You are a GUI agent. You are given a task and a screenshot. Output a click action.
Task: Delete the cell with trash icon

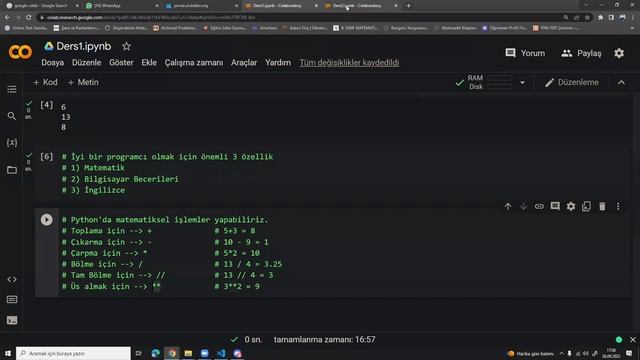pyautogui.click(x=602, y=207)
